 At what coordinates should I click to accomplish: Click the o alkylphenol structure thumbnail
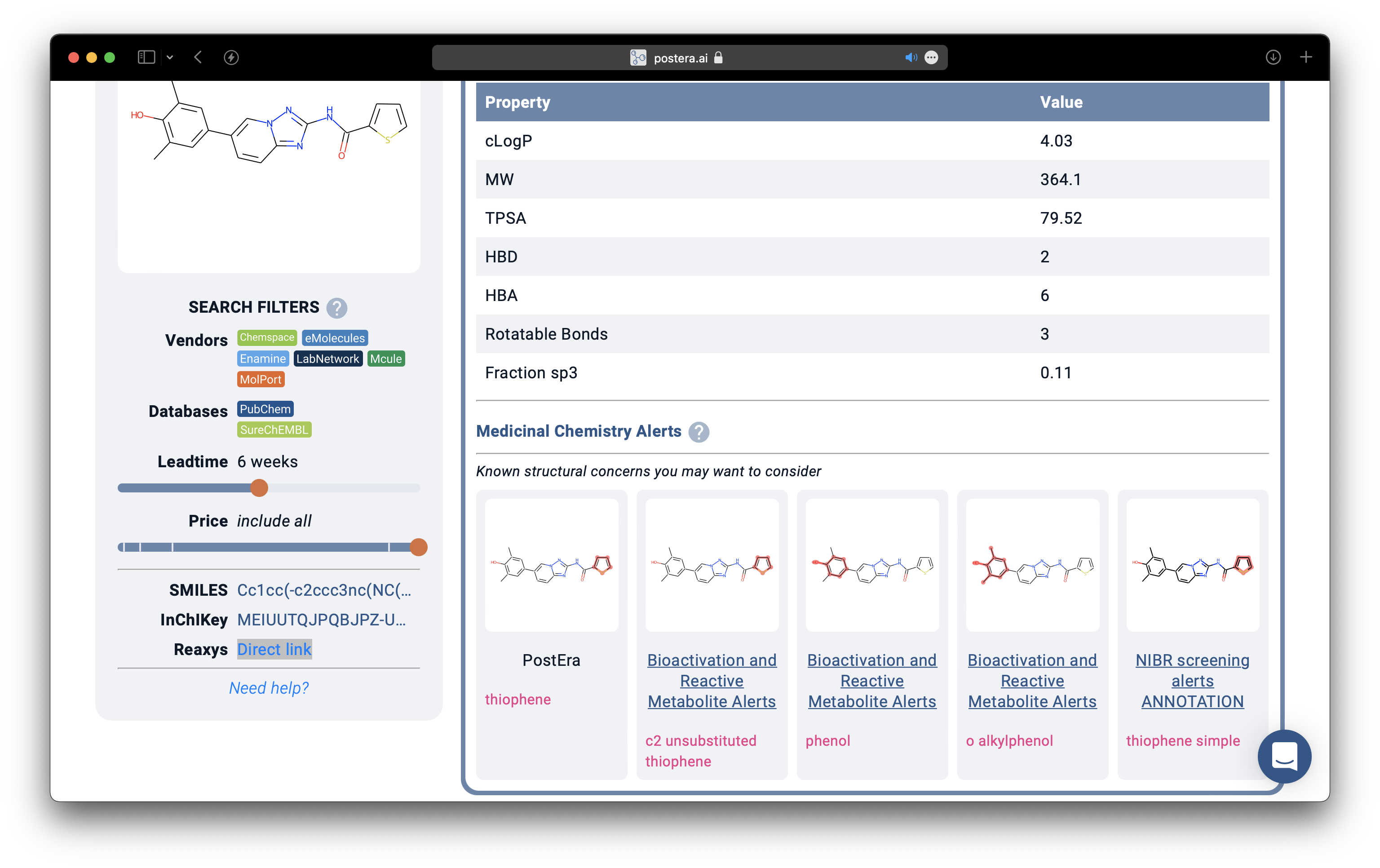pyautogui.click(x=1032, y=565)
